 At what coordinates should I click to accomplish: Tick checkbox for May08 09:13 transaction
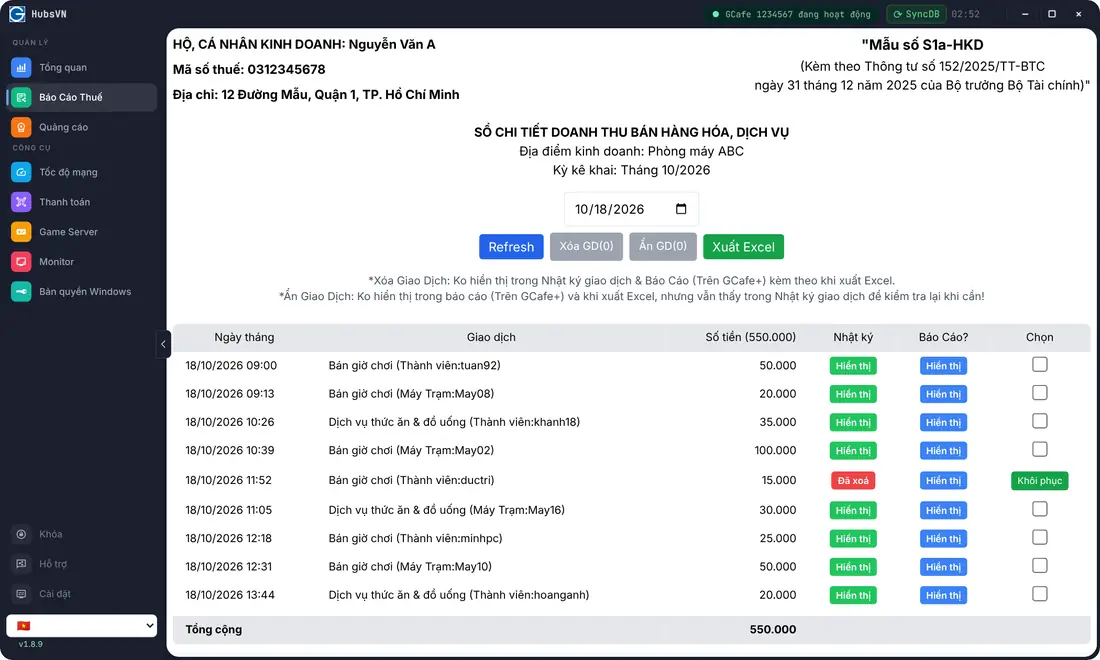click(x=1040, y=393)
